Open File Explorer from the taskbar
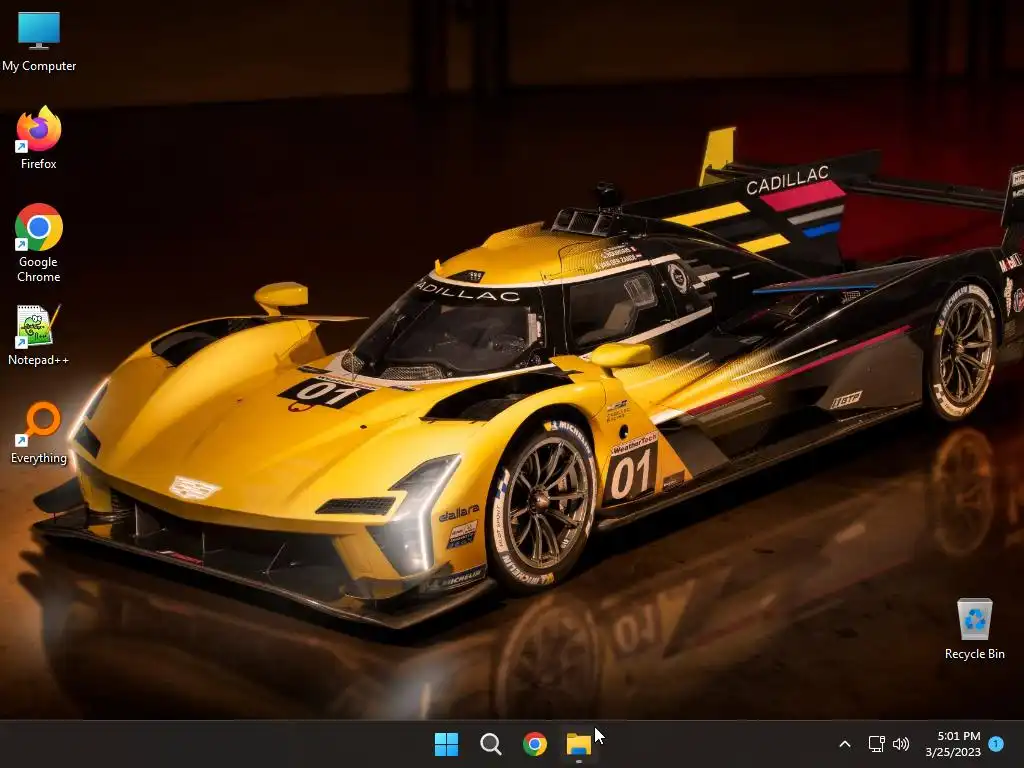The image size is (1024, 768). point(579,744)
